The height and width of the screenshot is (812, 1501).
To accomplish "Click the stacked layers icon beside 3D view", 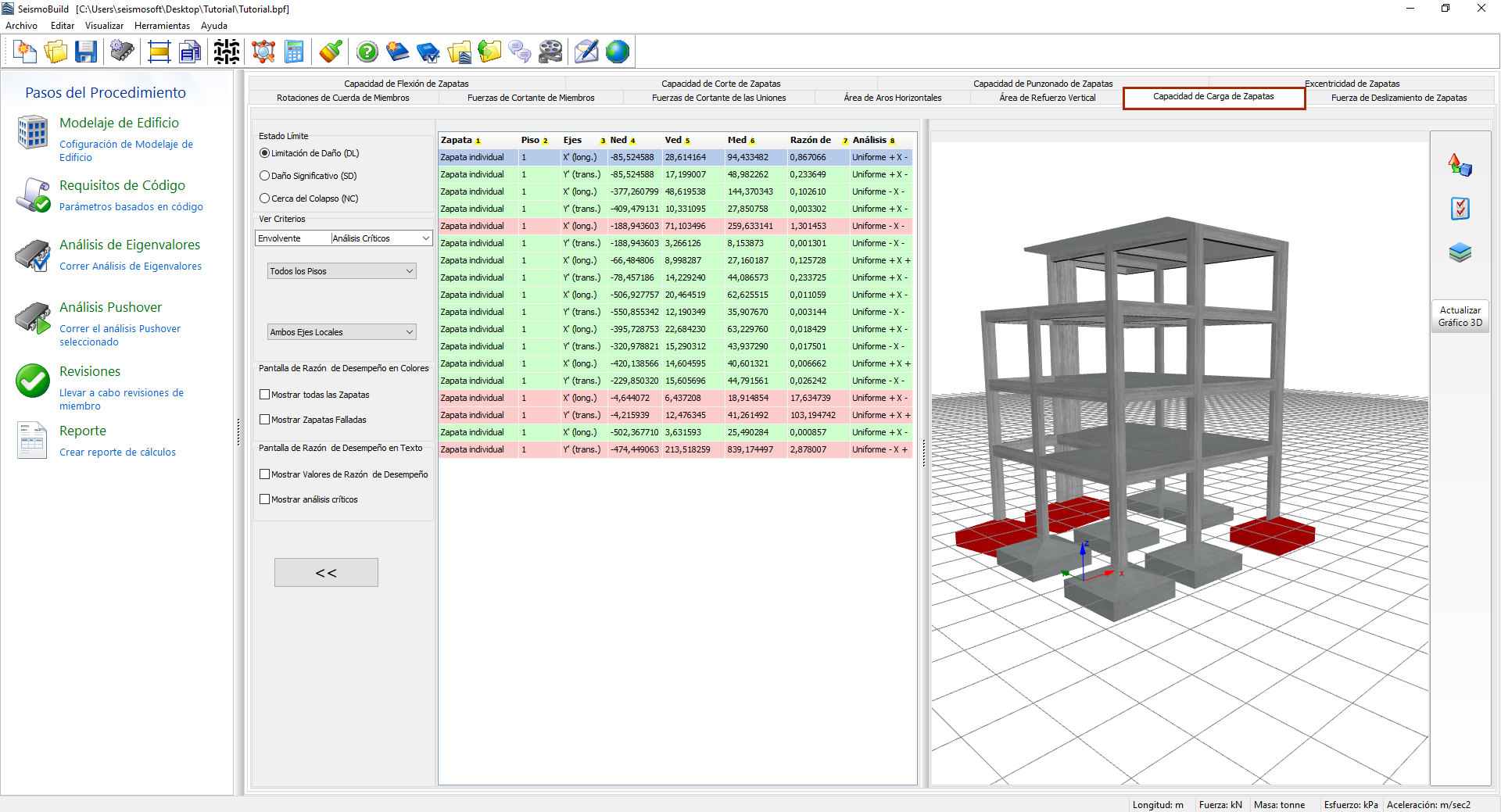I will click(1460, 252).
